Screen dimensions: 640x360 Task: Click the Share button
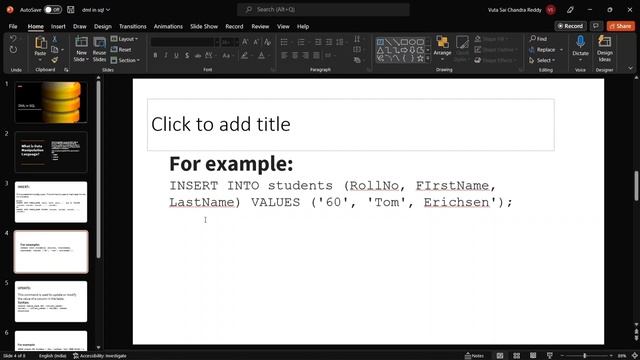point(621,26)
